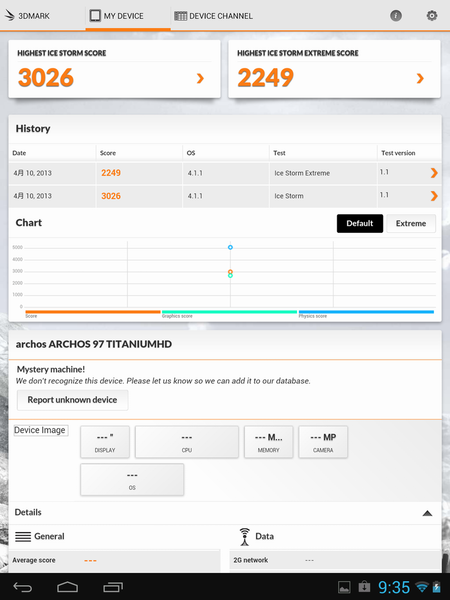
Task: Click the Display spec tile
Action: [x=105, y=442]
